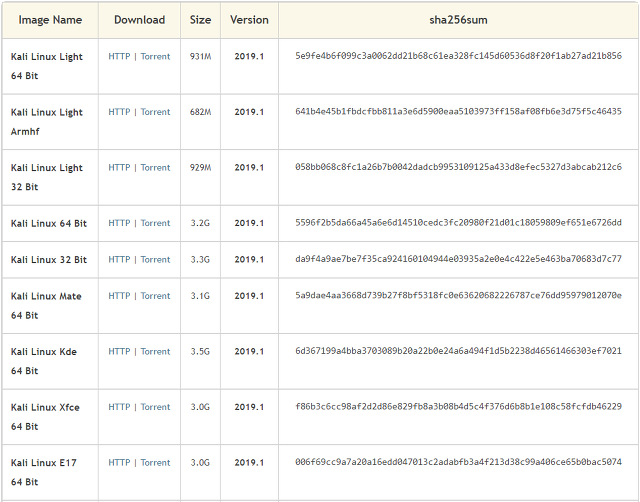640x502 pixels.
Task: Click Torrent link in Kali Linux 32 Bit row
Action: (x=155, y=259)
